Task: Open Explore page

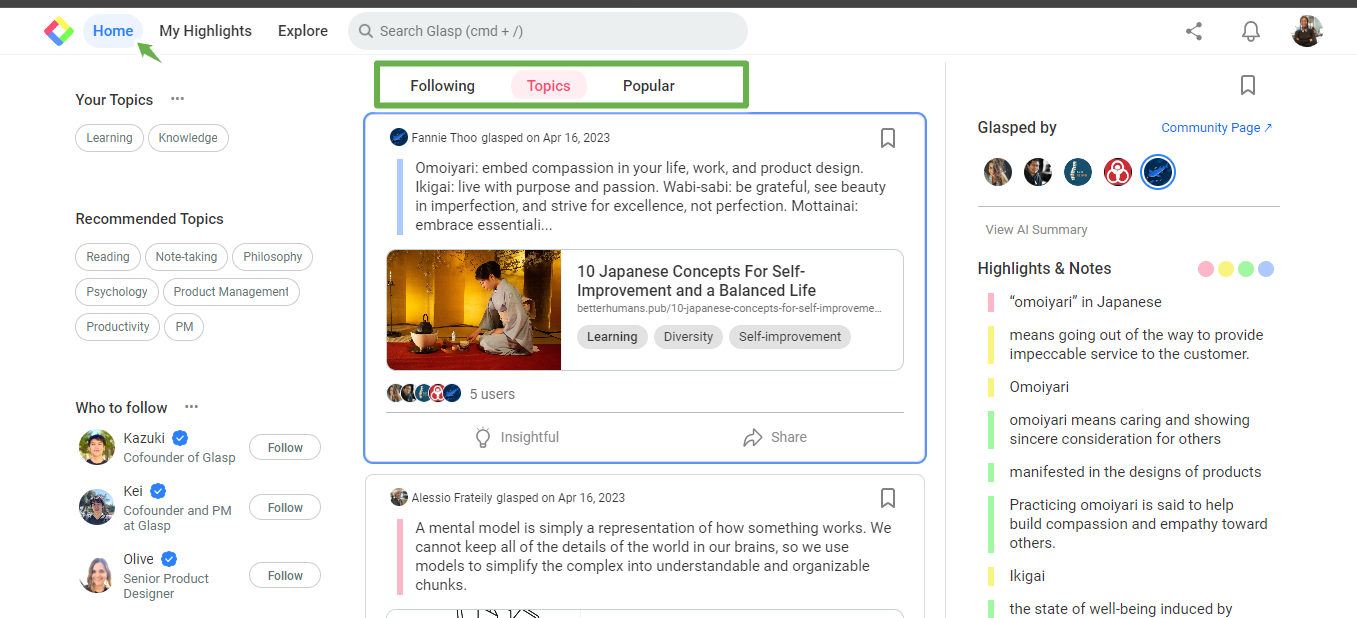Action: click(x=303, y=31)
